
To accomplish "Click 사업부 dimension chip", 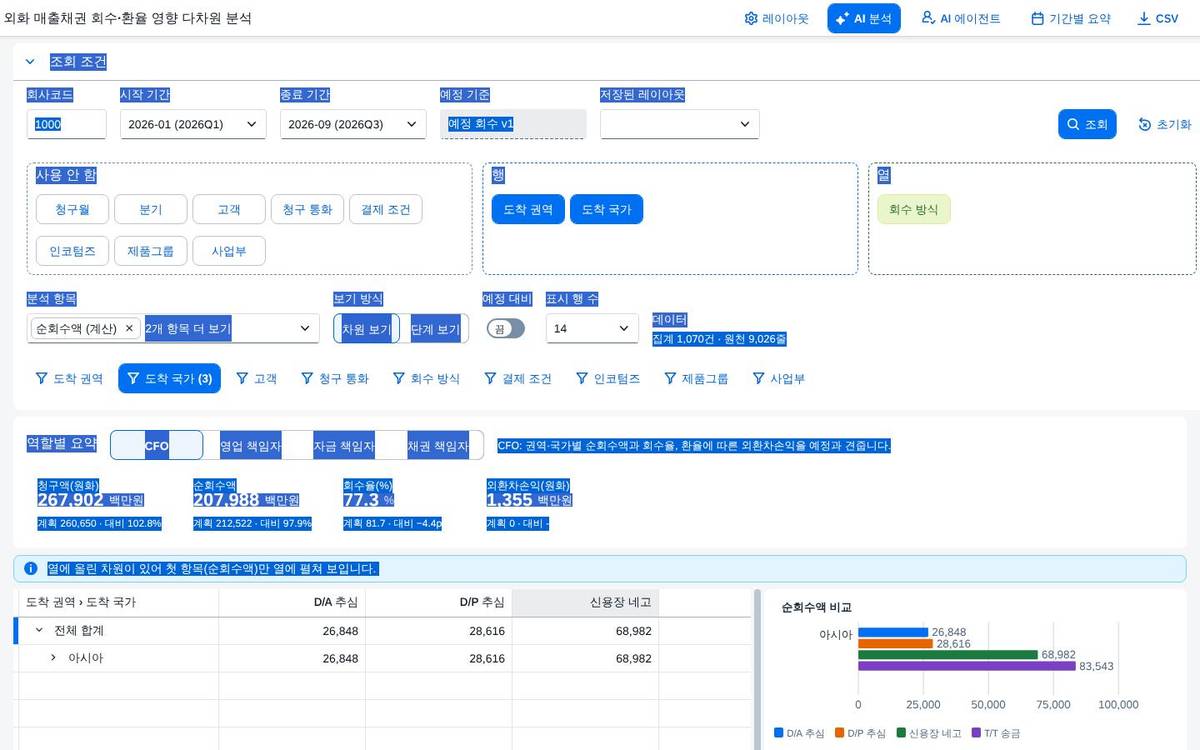I will click(x=229, y=251).
